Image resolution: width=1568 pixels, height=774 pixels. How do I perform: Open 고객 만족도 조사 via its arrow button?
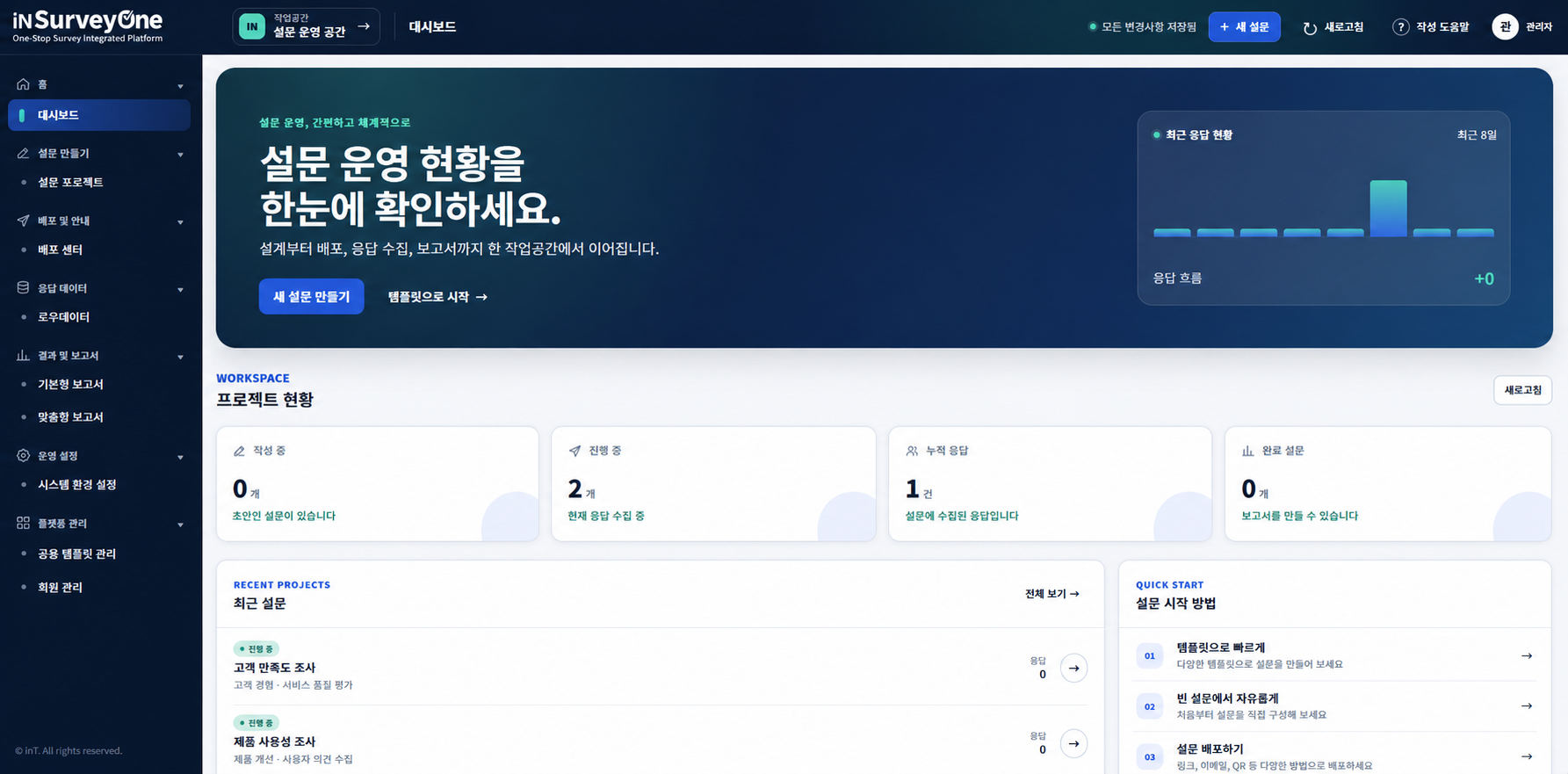(x=1073, y=669)
